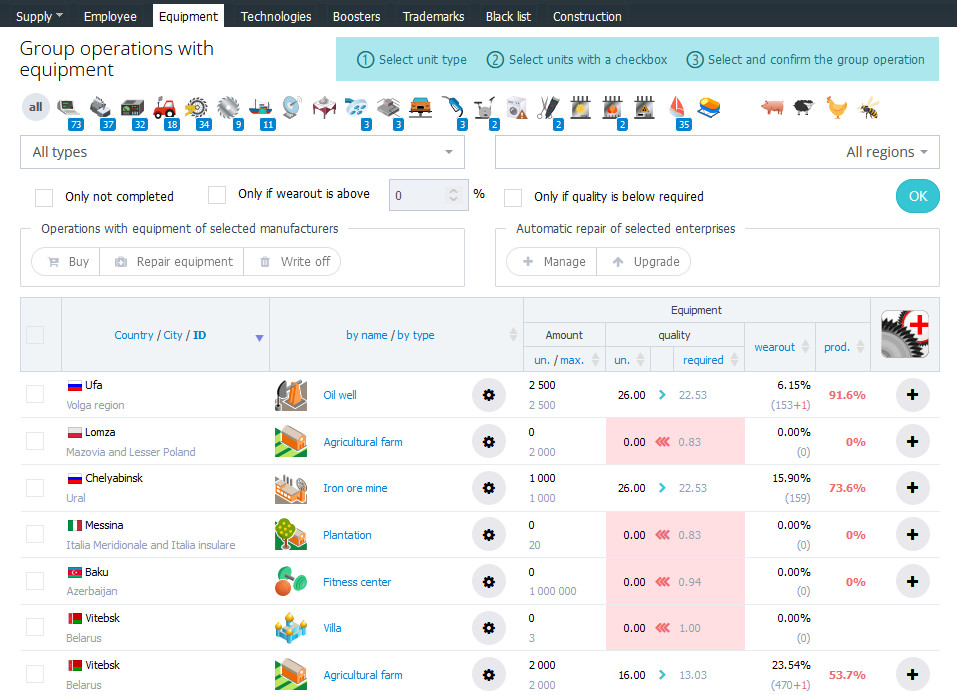Click plus button in Iron ore mine row
The height and width of the screenshot is (695, 957).
coord(912,488)
